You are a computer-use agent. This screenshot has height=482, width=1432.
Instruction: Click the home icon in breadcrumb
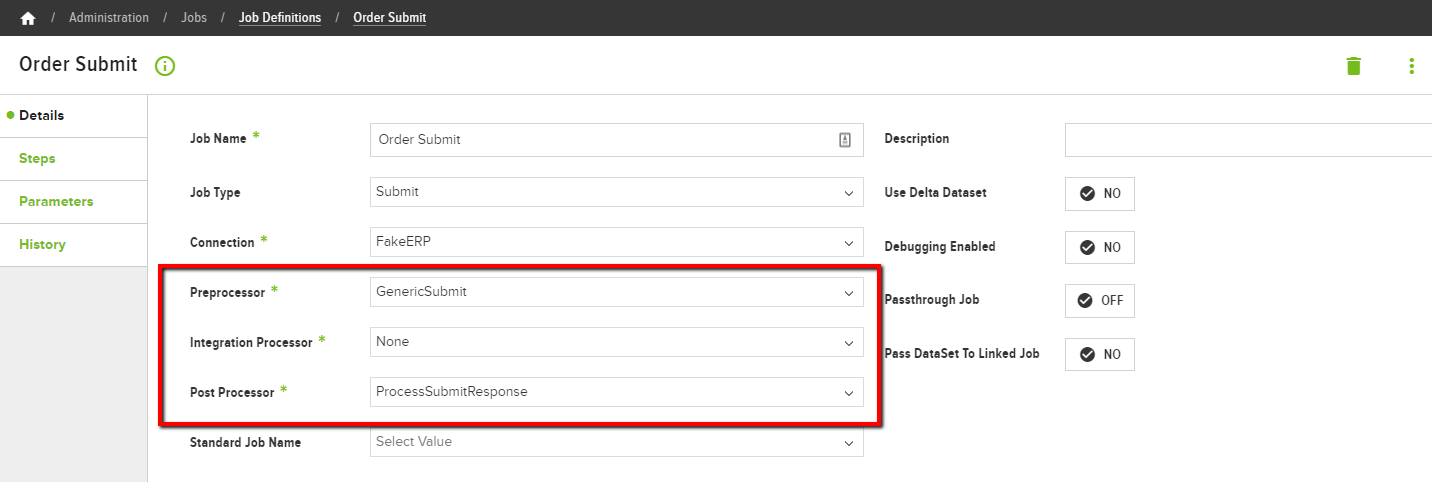[x=28, y=18]
